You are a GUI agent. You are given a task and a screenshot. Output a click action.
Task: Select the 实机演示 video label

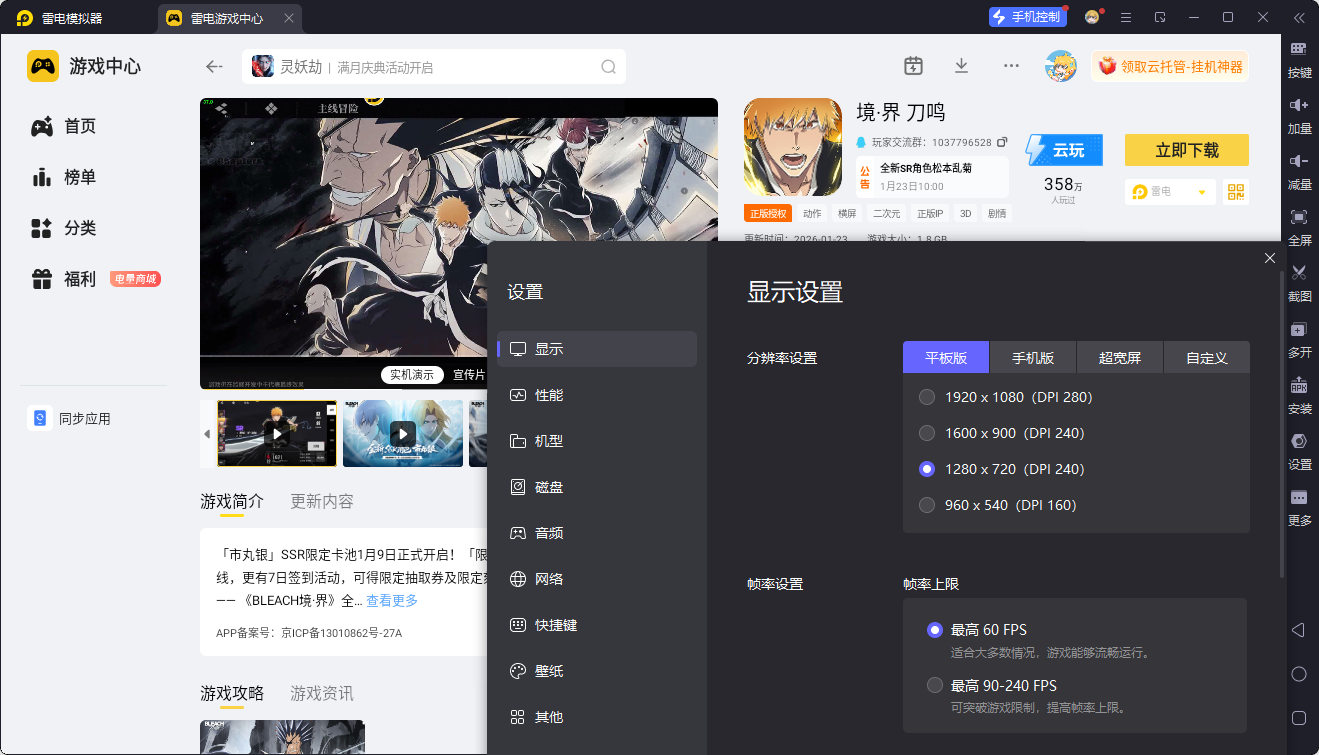click(412, 375)
